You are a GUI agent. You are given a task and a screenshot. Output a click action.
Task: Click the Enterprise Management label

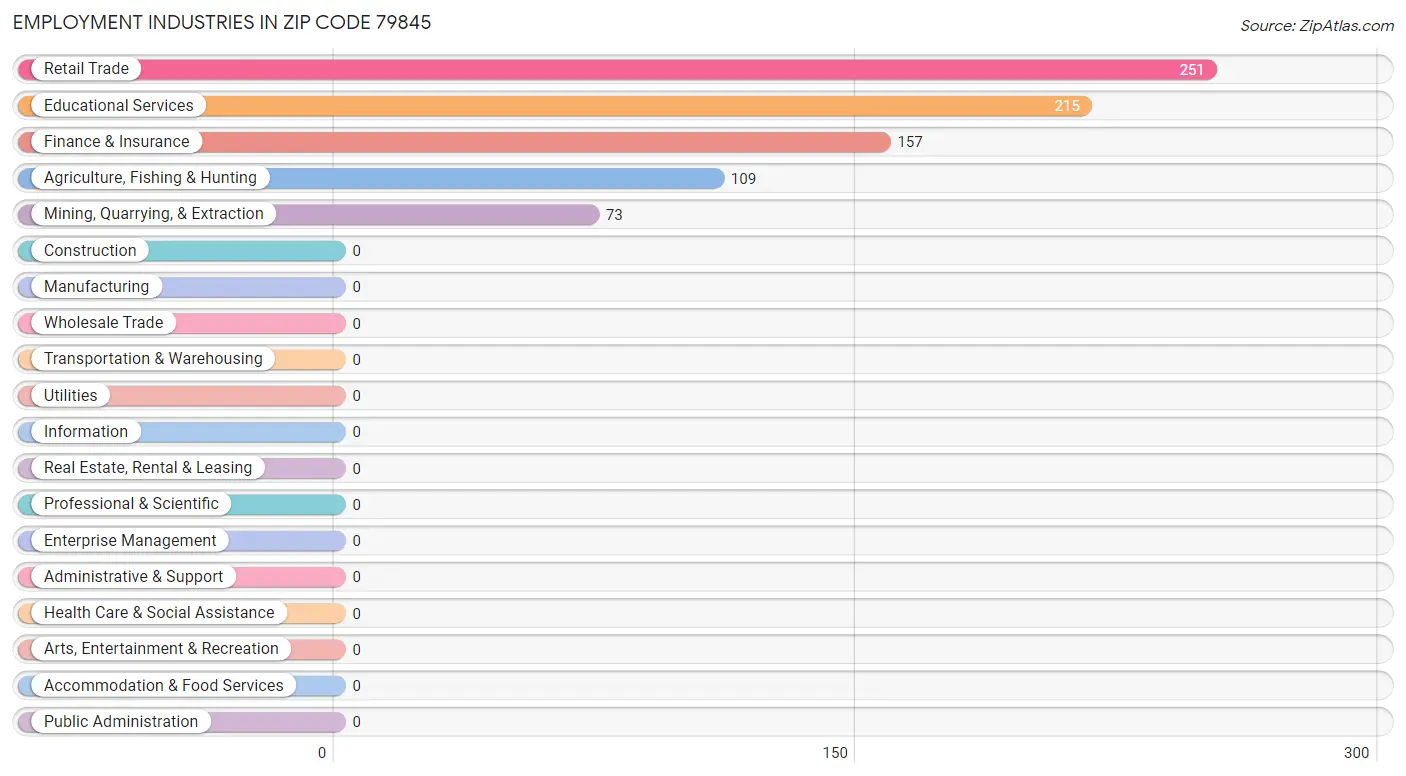130,541
